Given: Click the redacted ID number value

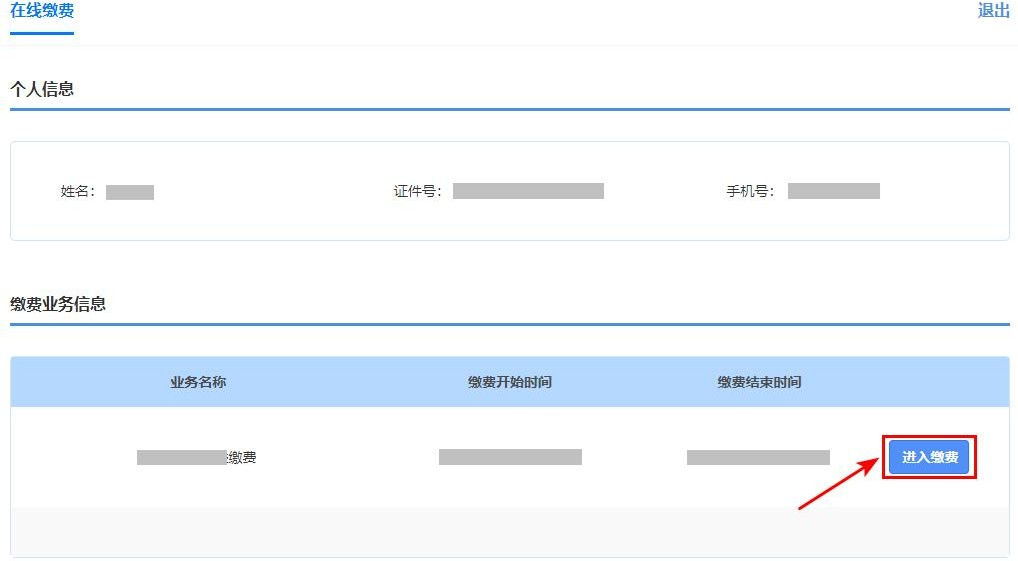Looking at the screenshot, I should pos(528,191).
